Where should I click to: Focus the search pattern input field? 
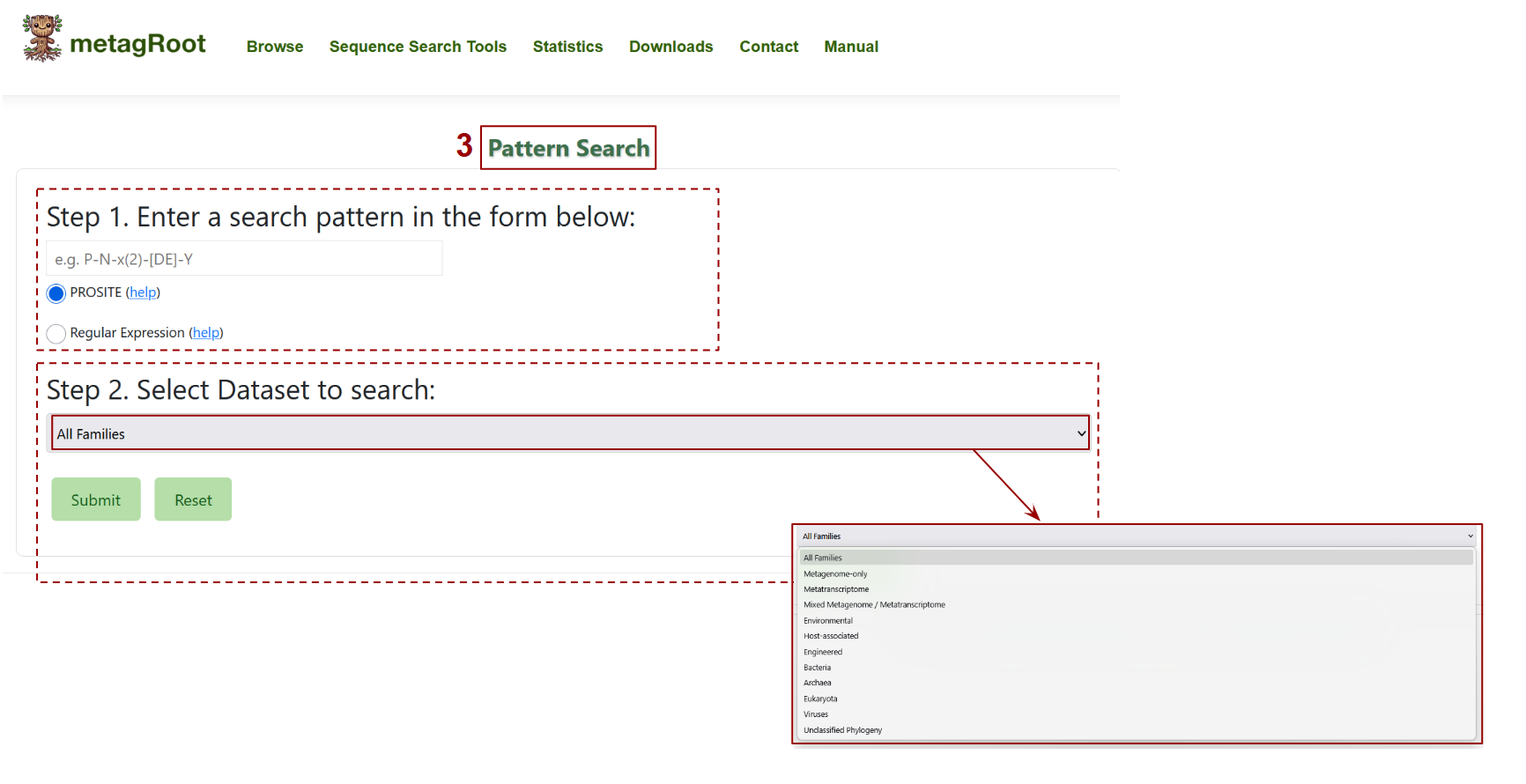[244, 259]
